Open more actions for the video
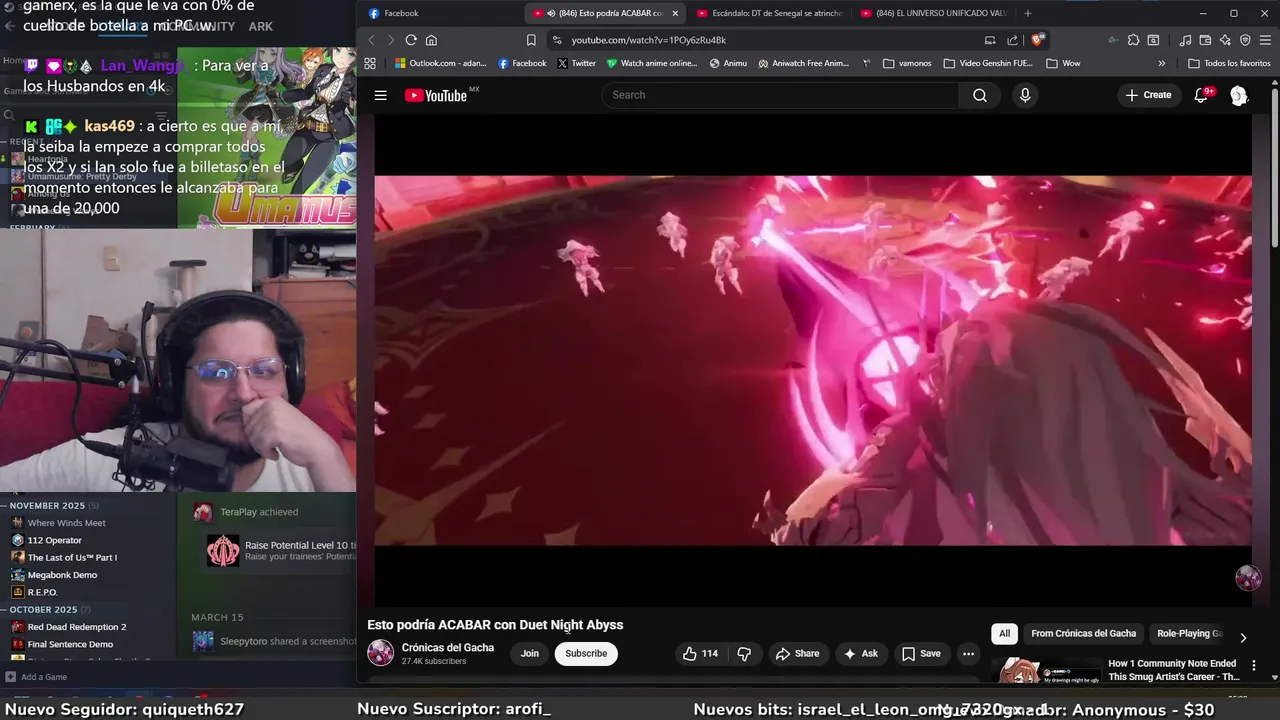 968,654
